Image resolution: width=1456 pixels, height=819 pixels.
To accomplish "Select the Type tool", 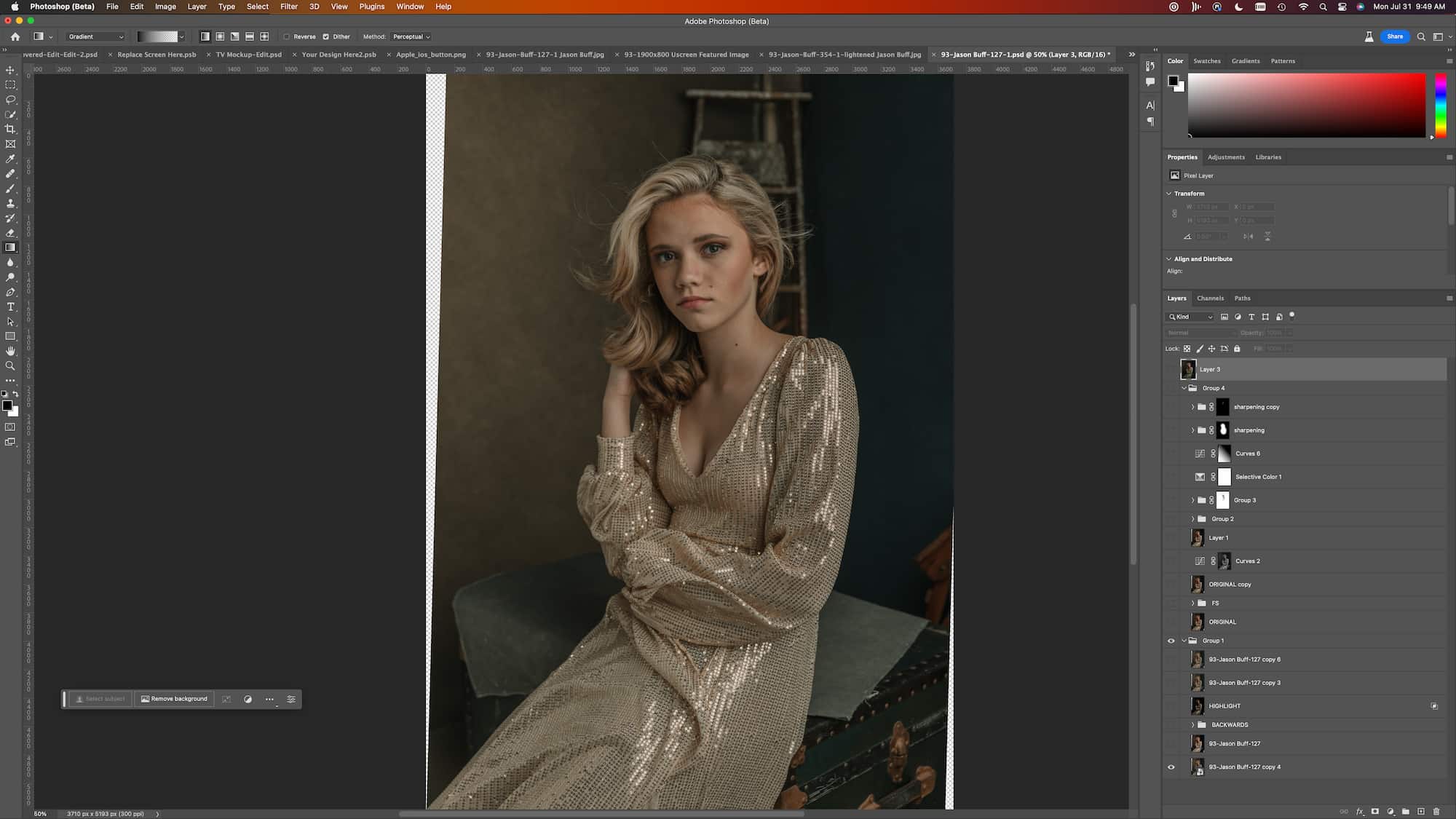I will pos(10,306).
